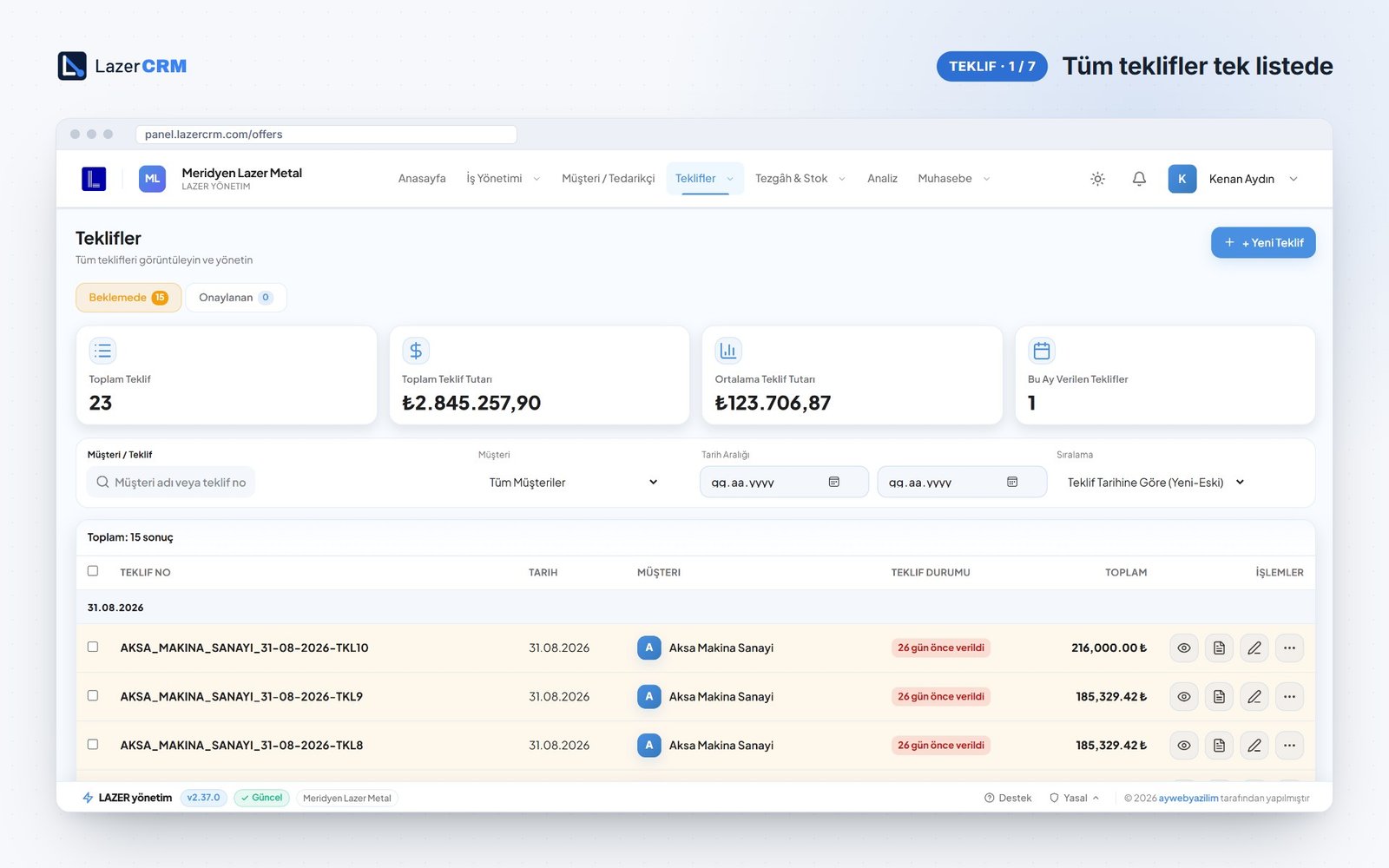Screen dimensions: 1389x868
Task: Go to Anasayfa in the navbar
Action: (x=422, y=179)
